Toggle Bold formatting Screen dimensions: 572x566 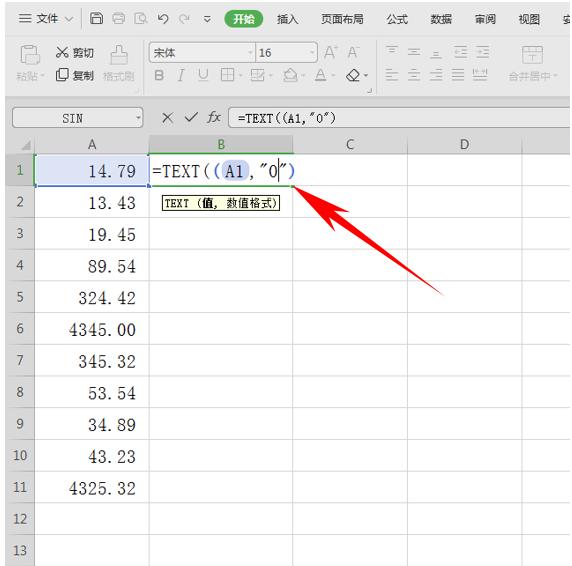coord(159,75)
